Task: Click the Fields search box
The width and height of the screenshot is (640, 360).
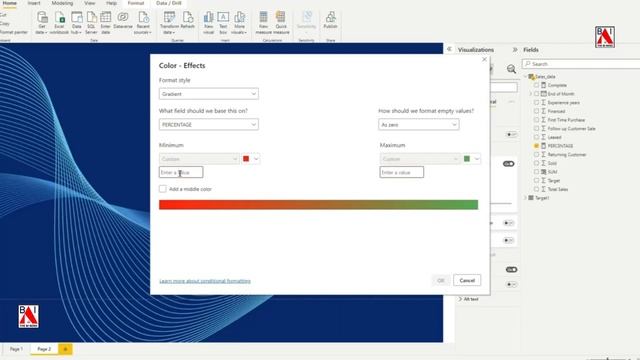Action: point(581,64)
